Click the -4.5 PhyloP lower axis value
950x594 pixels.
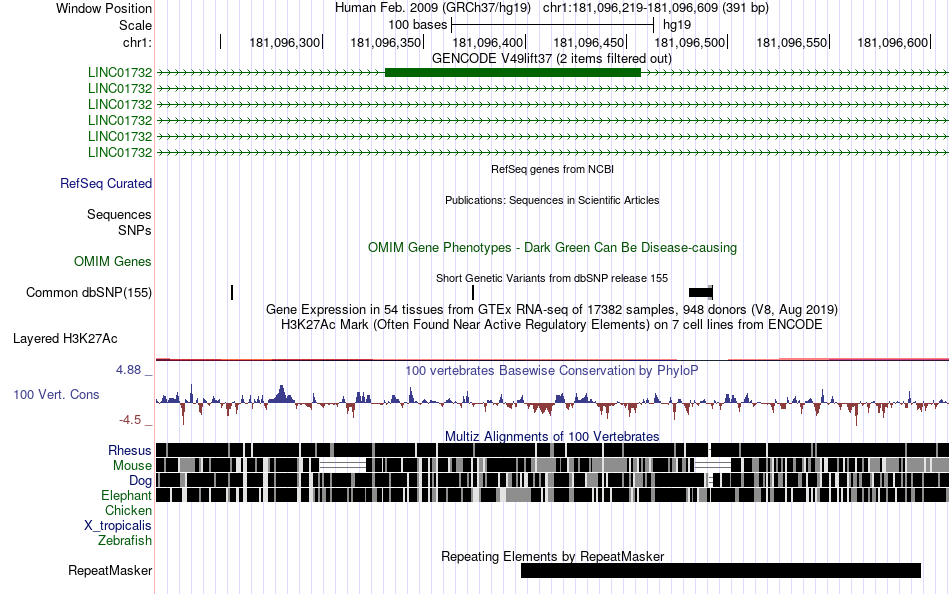tap(130, 420)
